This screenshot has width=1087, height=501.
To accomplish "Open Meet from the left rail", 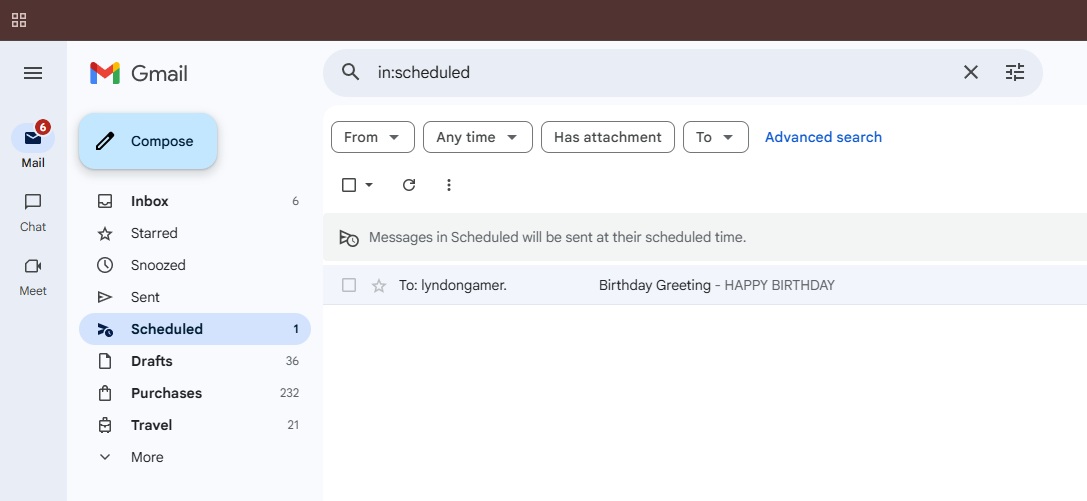I will pyautogui.click(x=33, y=275).
